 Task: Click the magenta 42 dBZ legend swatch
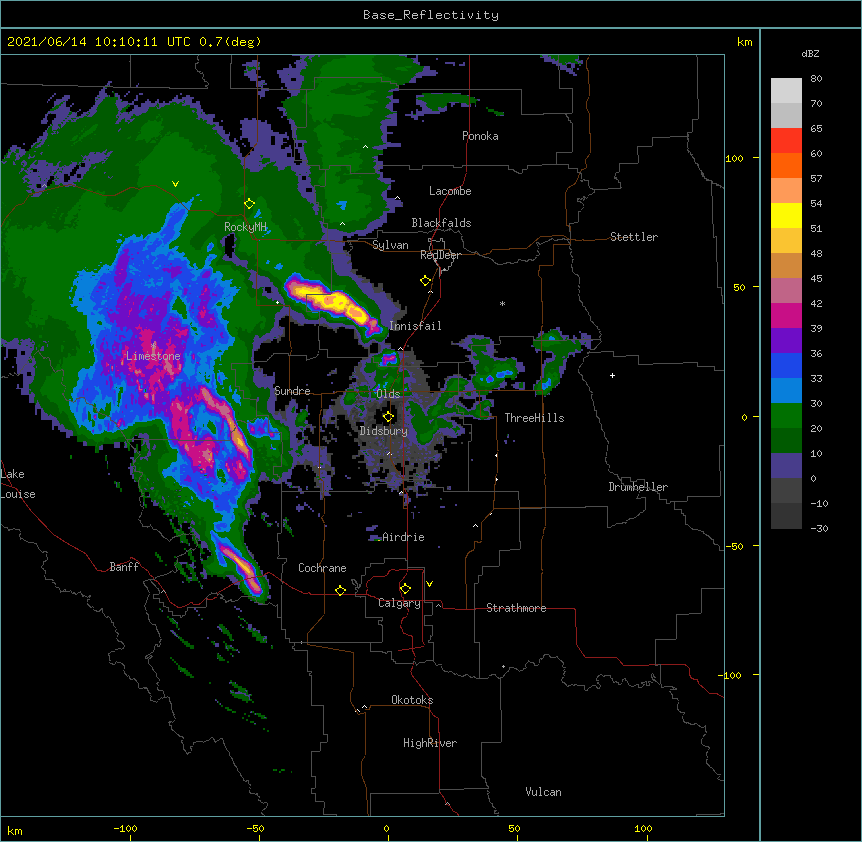[x=786, y=315]
